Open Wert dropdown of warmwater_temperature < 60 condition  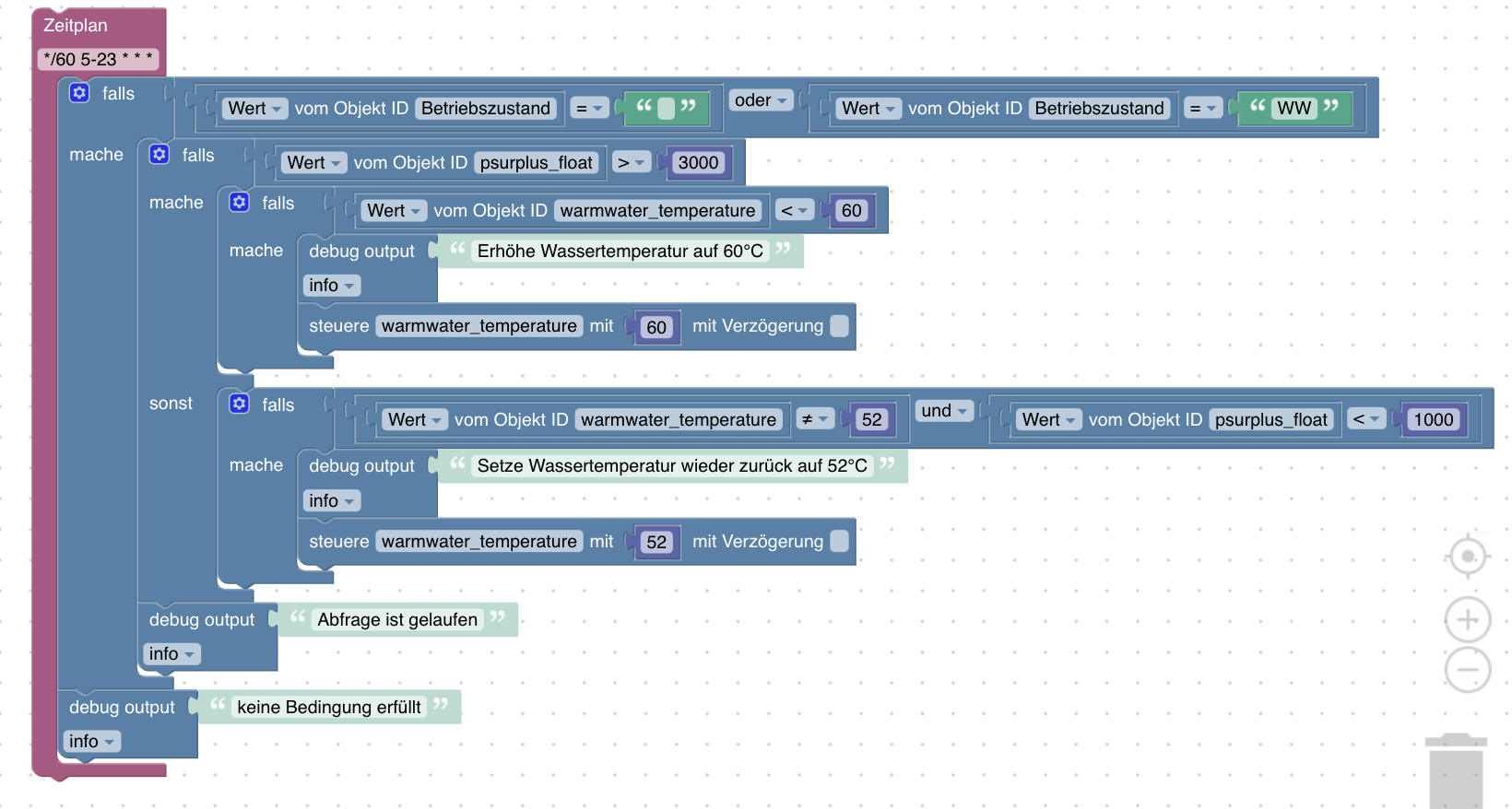coord(395,211)
